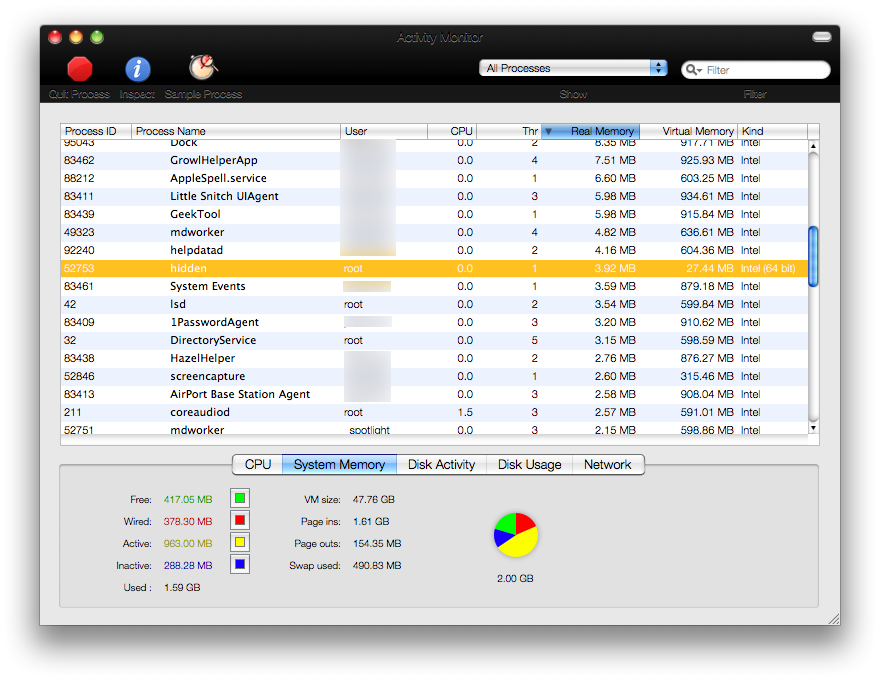Image resolution: width=880 pixels, height=680 pixels.
Task: Click the blue Inactive memory color swatch
Action: (240, 564)
